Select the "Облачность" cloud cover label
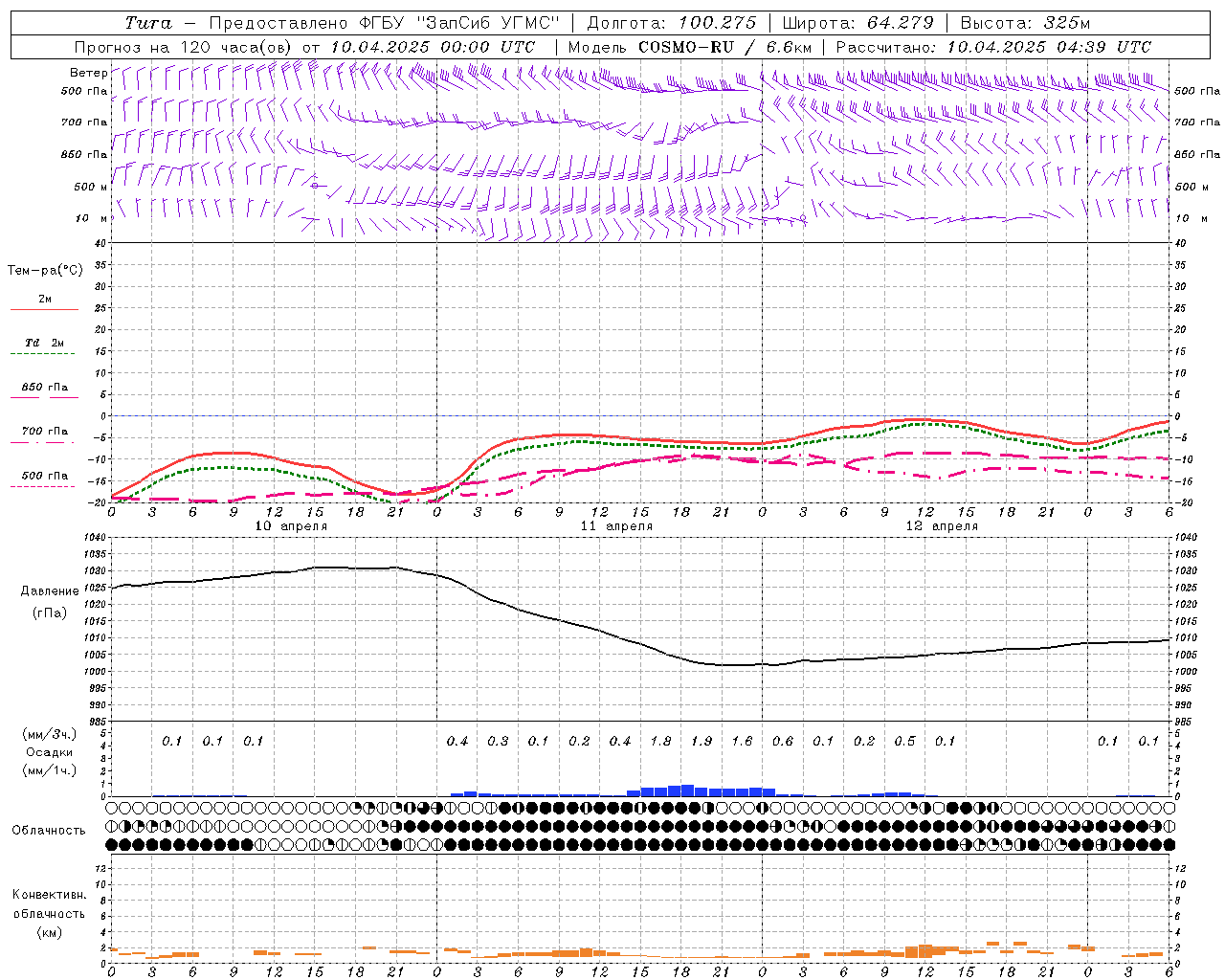The image size is (1225, 980). [x=49, y=830]
